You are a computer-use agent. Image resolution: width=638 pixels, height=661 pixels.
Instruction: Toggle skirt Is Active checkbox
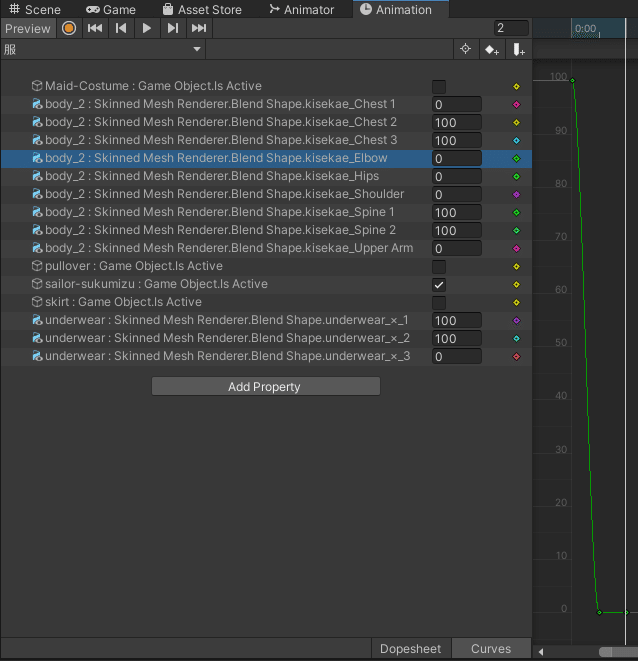(x=439, y=303)
